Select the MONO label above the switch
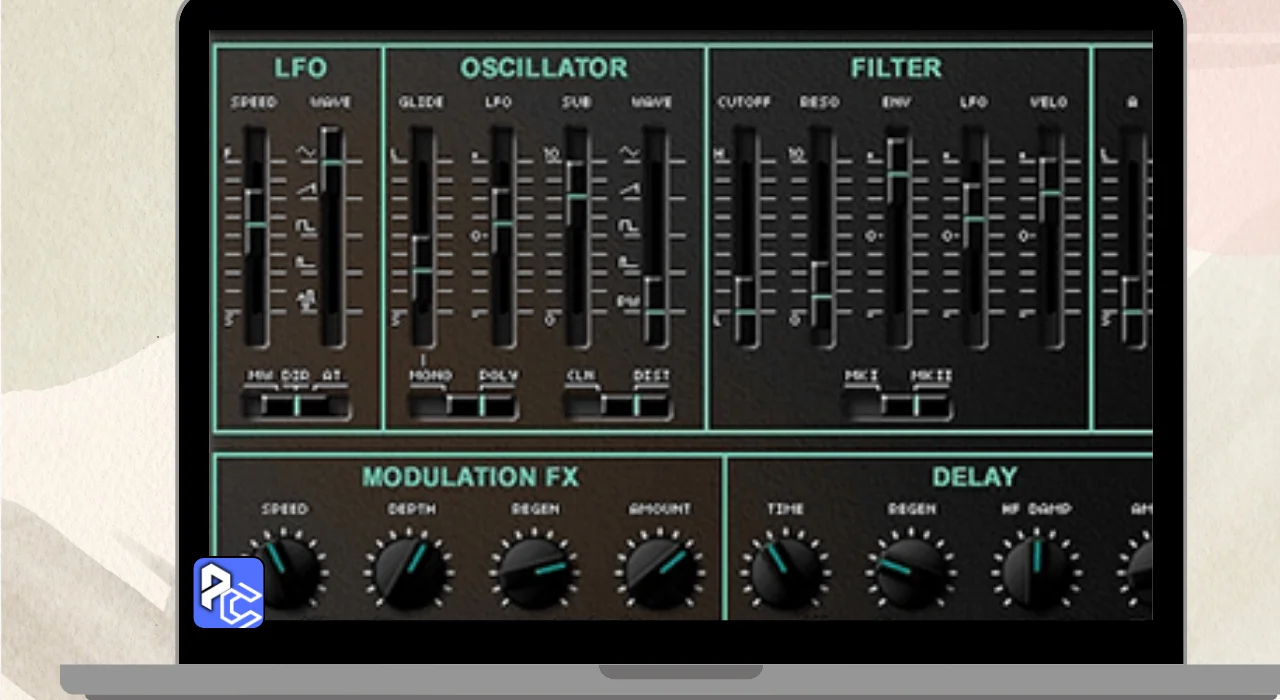 point(431,376)
